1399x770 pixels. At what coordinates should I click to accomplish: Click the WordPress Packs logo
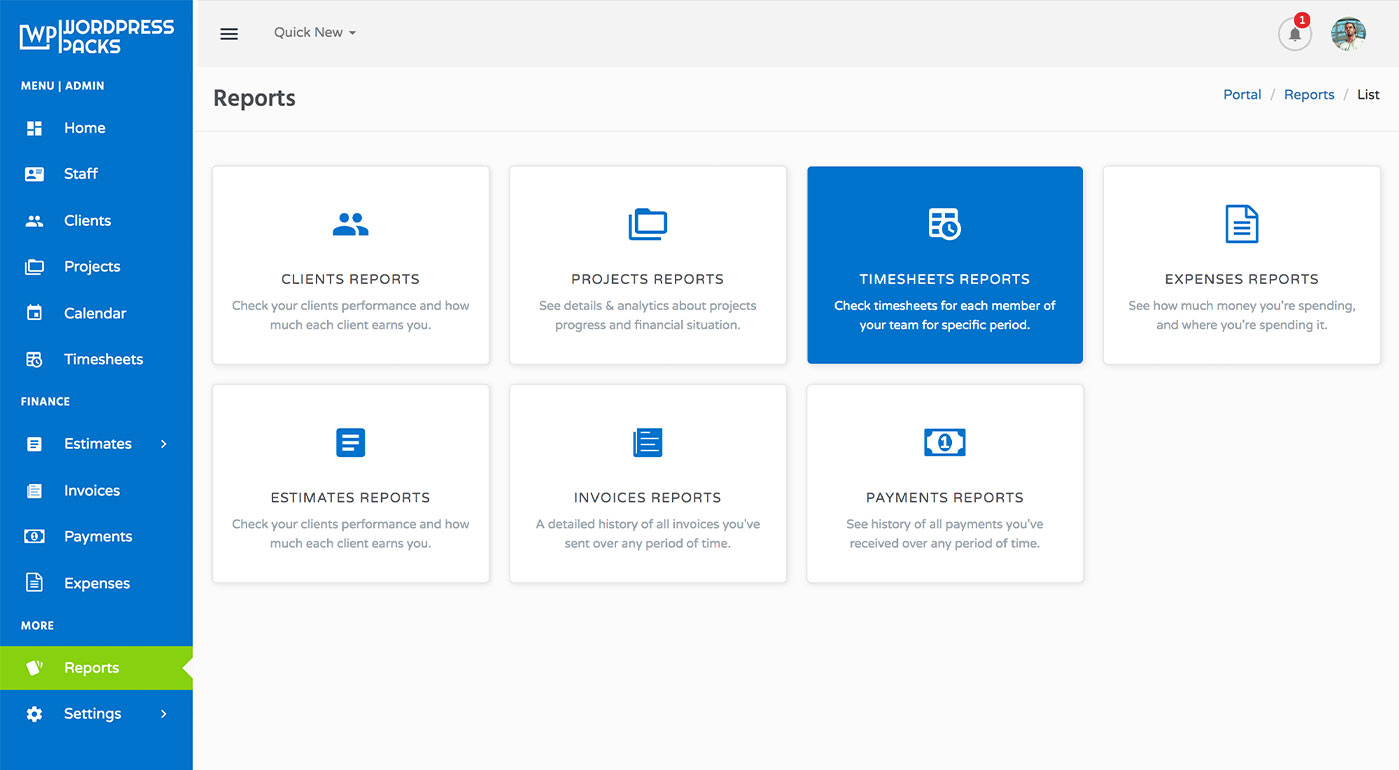[96, 35]
